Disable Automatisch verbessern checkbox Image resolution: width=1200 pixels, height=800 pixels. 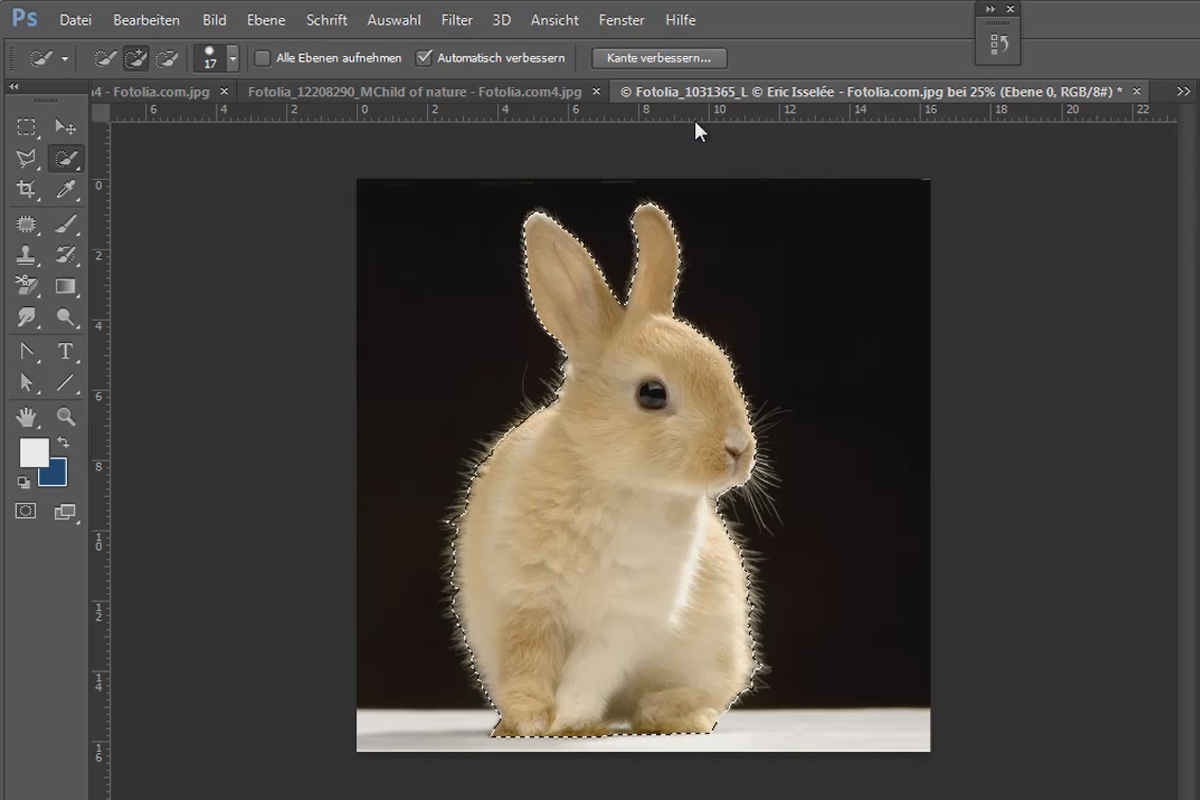click(424, 58)
